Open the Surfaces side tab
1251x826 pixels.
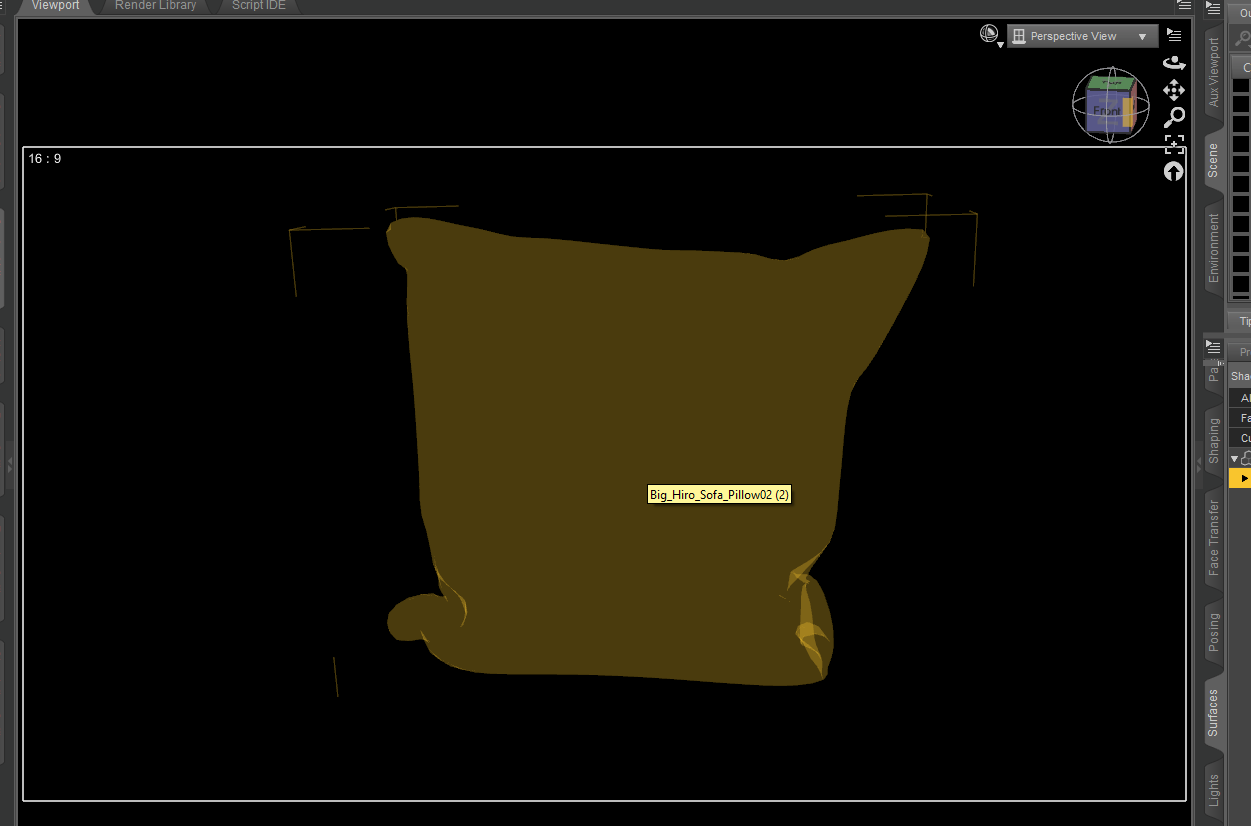point(1214,713)
